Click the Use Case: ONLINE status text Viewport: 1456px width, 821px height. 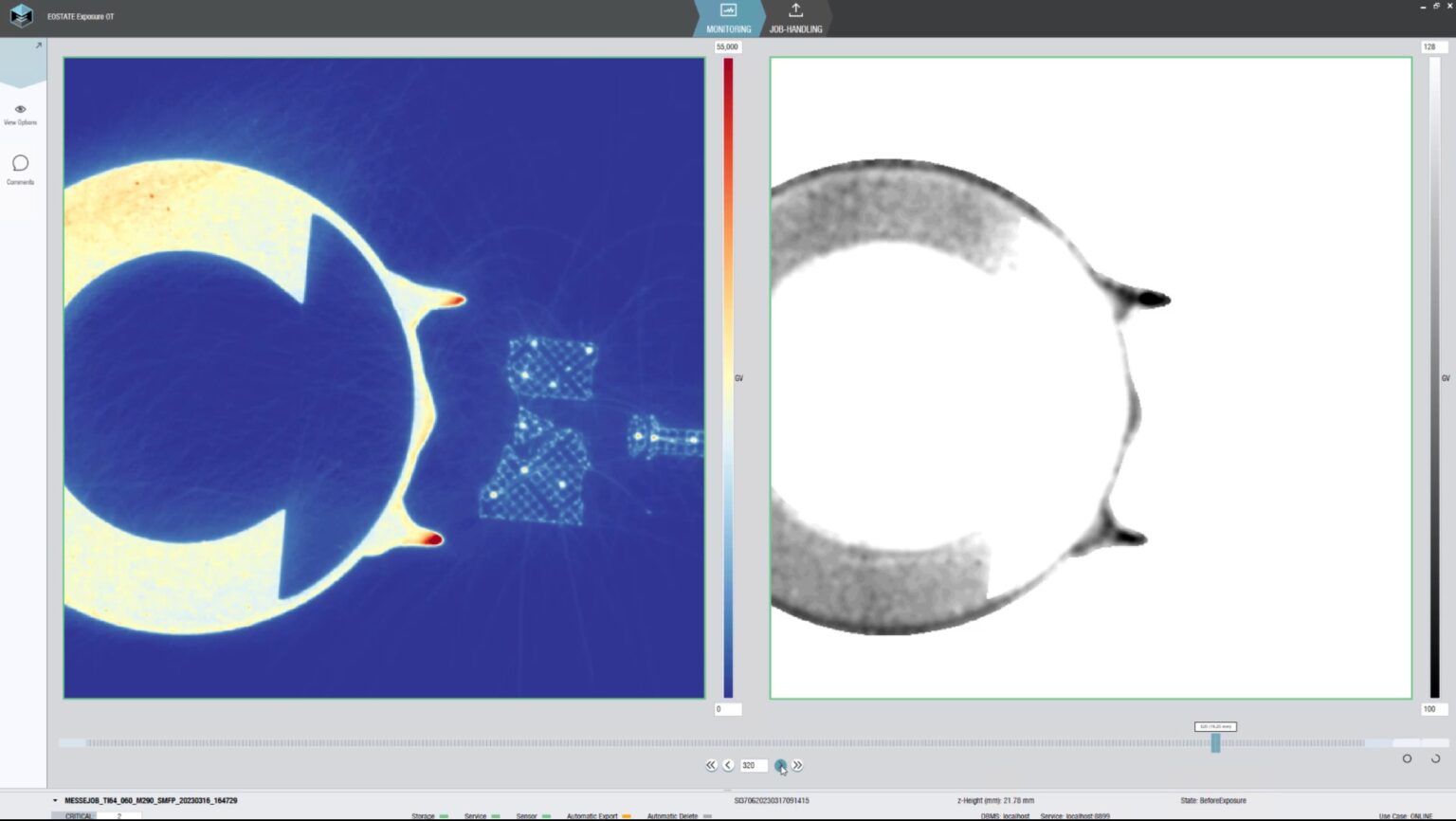coord(1406,816)
